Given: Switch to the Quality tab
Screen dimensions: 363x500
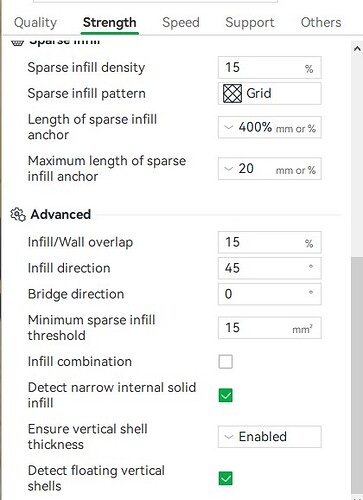Looking at the screenshot, I should (36, 22).
